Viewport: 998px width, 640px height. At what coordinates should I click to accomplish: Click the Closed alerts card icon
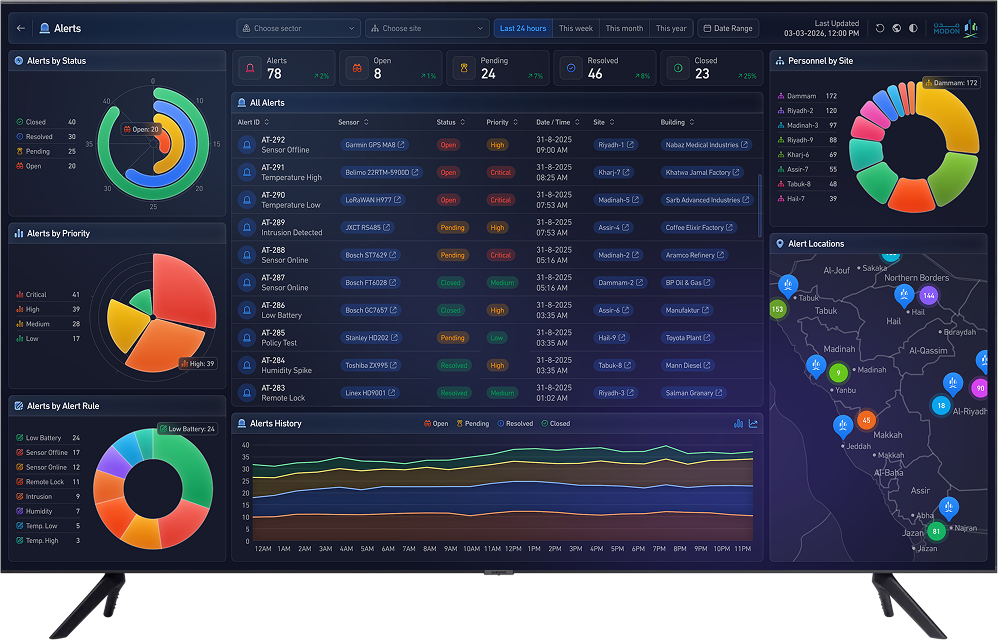(678, 68)
